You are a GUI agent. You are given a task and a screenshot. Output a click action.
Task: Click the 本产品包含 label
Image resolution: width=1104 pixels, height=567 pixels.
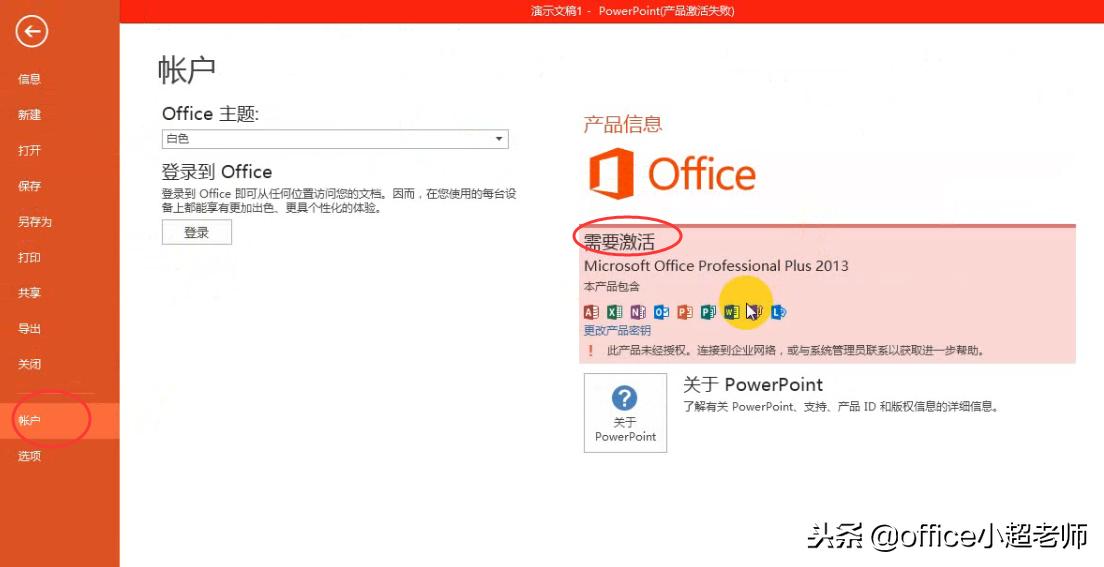pyautogui.click(x=612, y=287)
